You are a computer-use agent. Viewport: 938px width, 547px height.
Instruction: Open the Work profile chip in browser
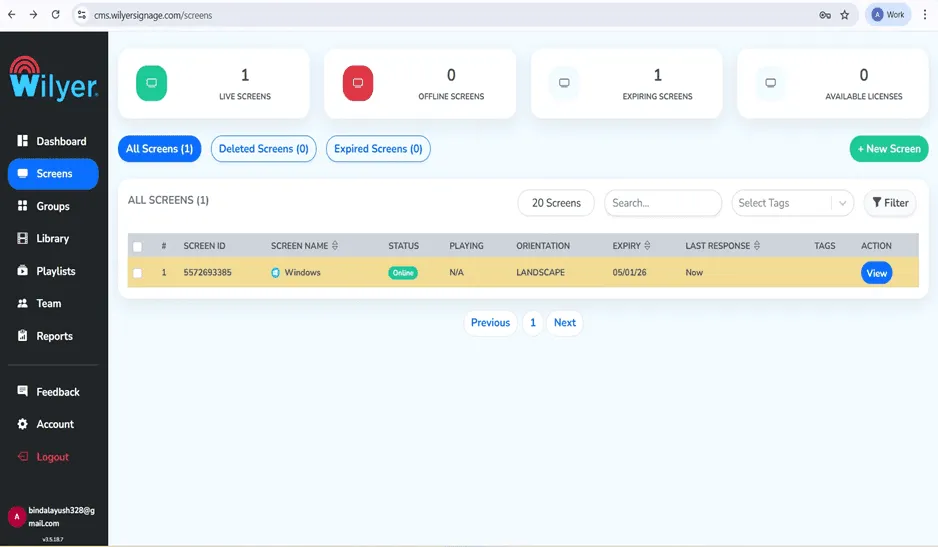pyautogui.click(x=888, y=14)
